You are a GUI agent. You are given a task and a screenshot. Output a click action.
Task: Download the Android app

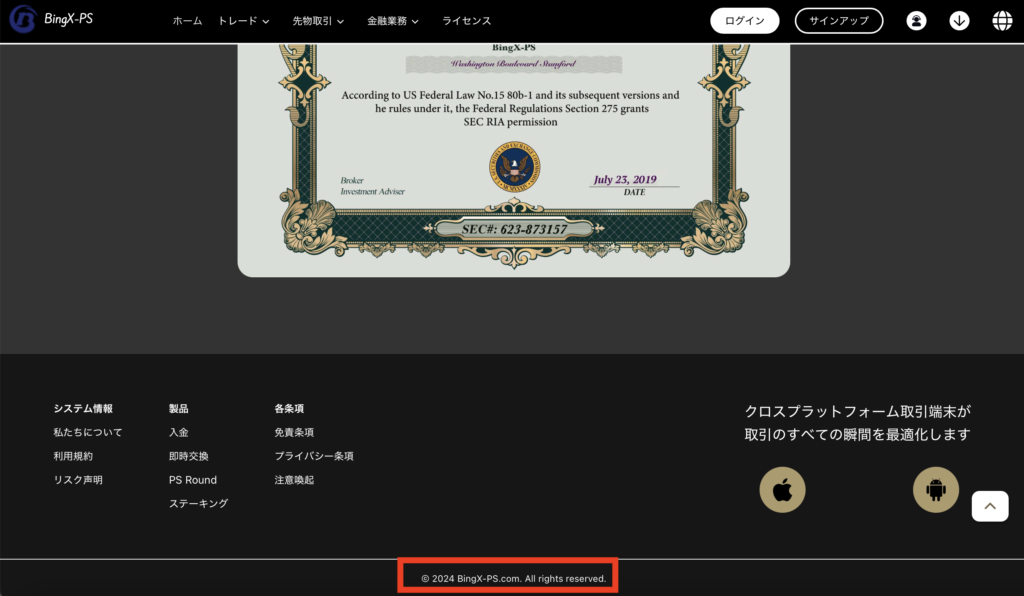pyautogui.click(x=936, y=490)
